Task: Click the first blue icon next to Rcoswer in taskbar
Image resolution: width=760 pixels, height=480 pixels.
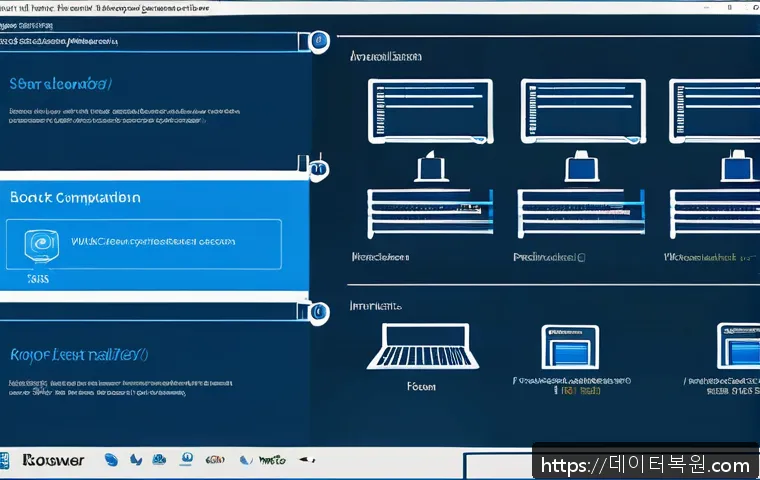Action: coord(111,460)
